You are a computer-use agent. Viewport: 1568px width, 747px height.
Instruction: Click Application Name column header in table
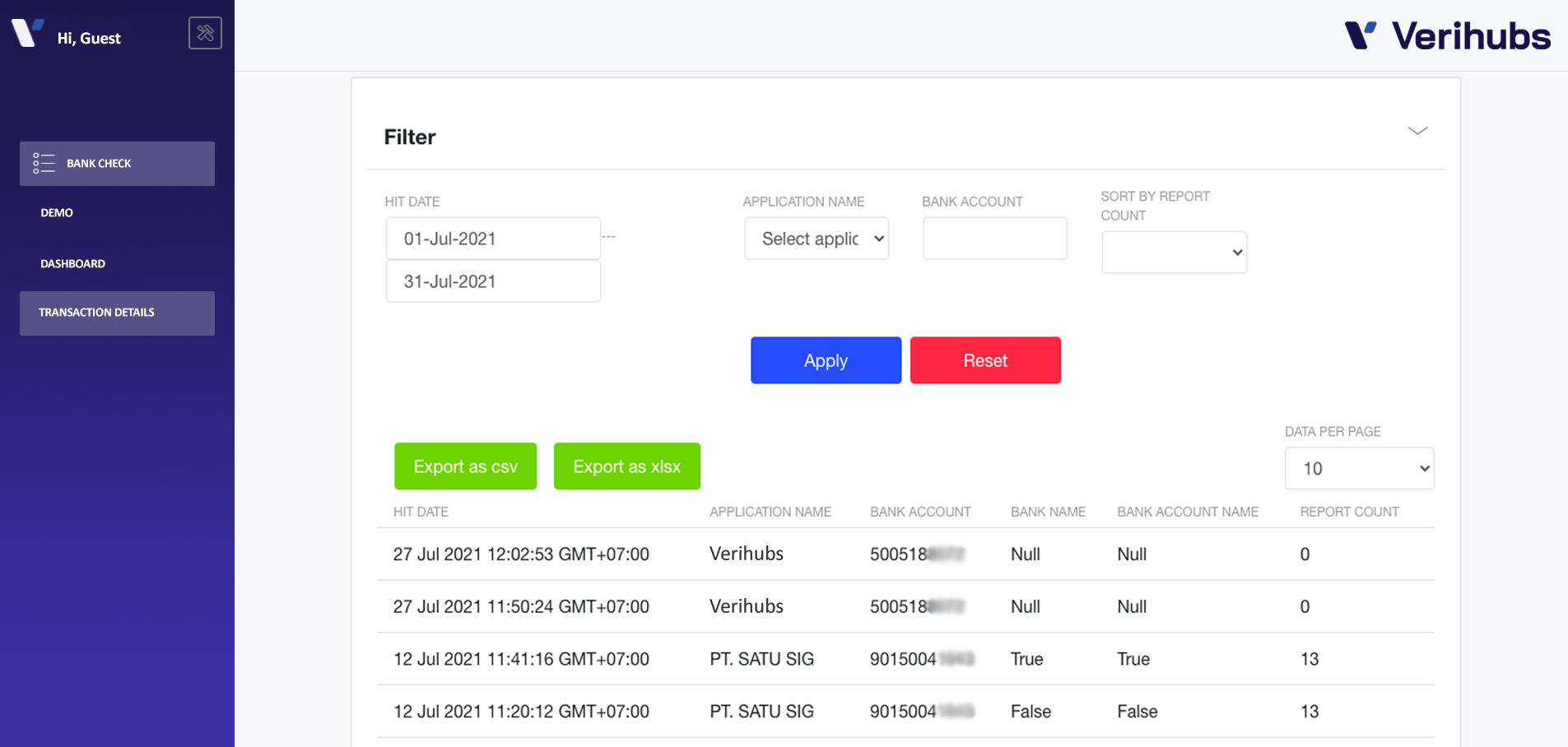point(770,512)
